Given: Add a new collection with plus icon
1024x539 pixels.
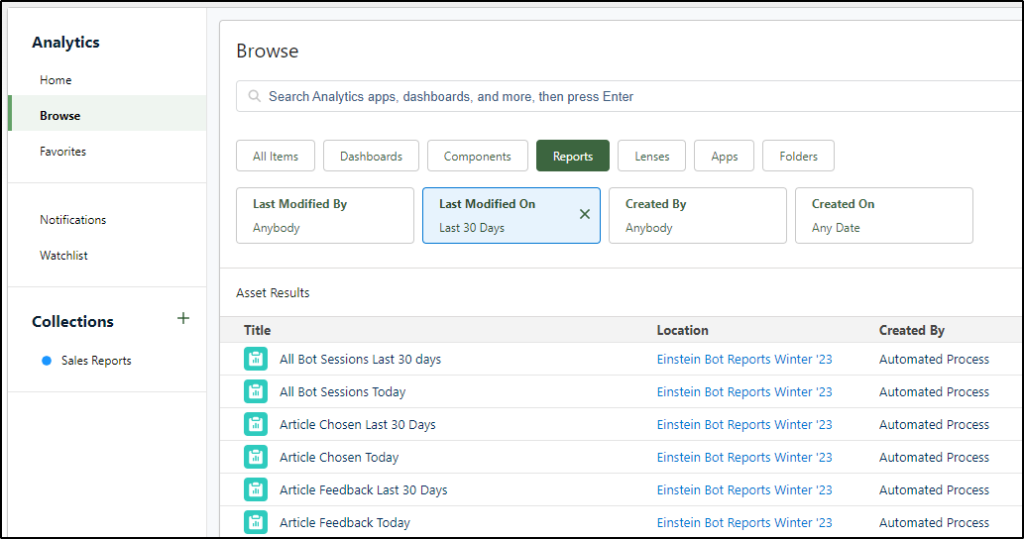Looking at the screenshot, I should coord(183,319).
